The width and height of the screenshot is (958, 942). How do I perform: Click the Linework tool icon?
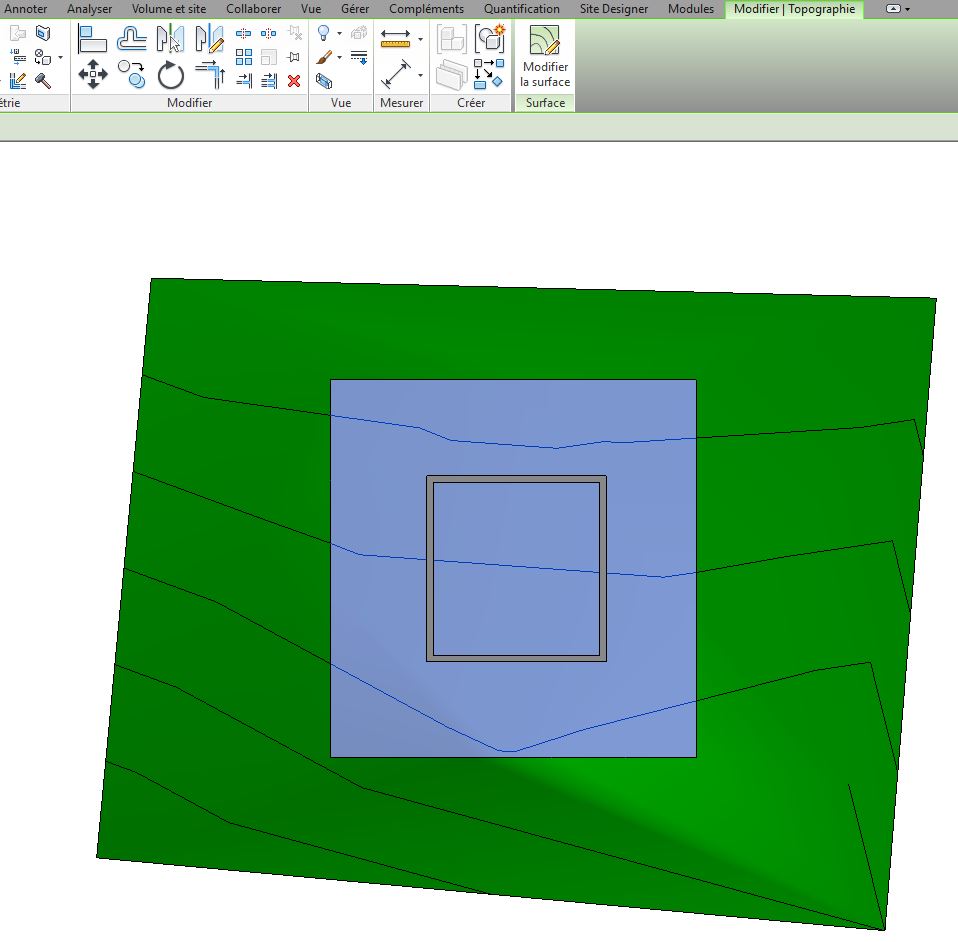click(x=359, y=57)
